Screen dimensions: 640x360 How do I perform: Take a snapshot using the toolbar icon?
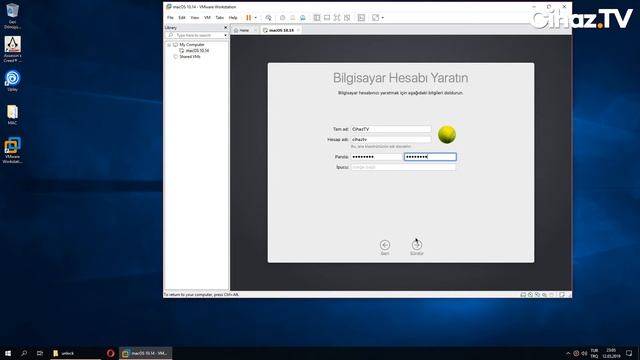(x=282, y=18)
